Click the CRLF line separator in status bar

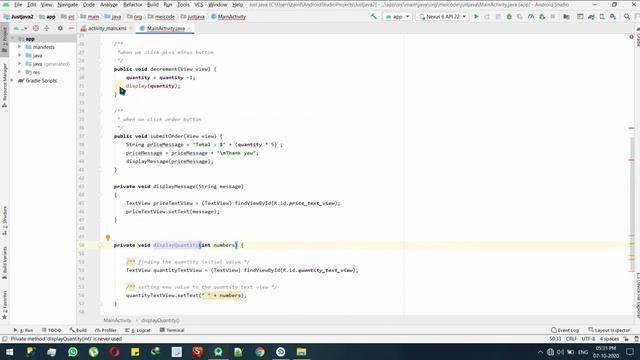pyautogui.click(x=571, y=339)
